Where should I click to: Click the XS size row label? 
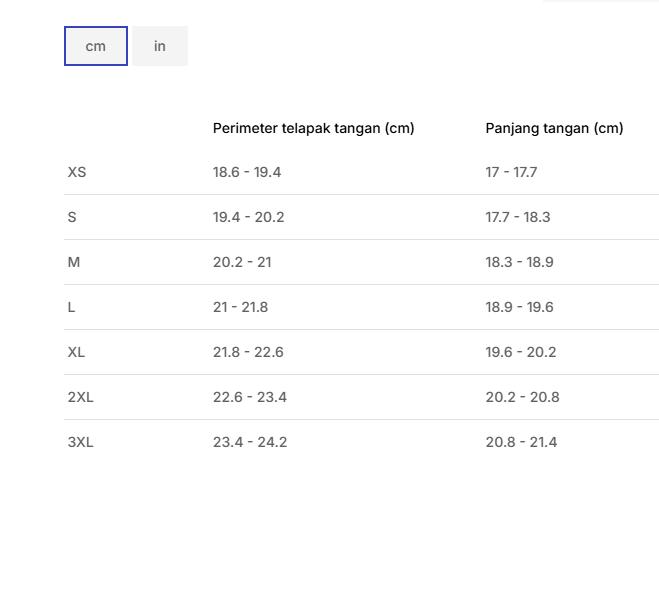[x=77, y=172]
